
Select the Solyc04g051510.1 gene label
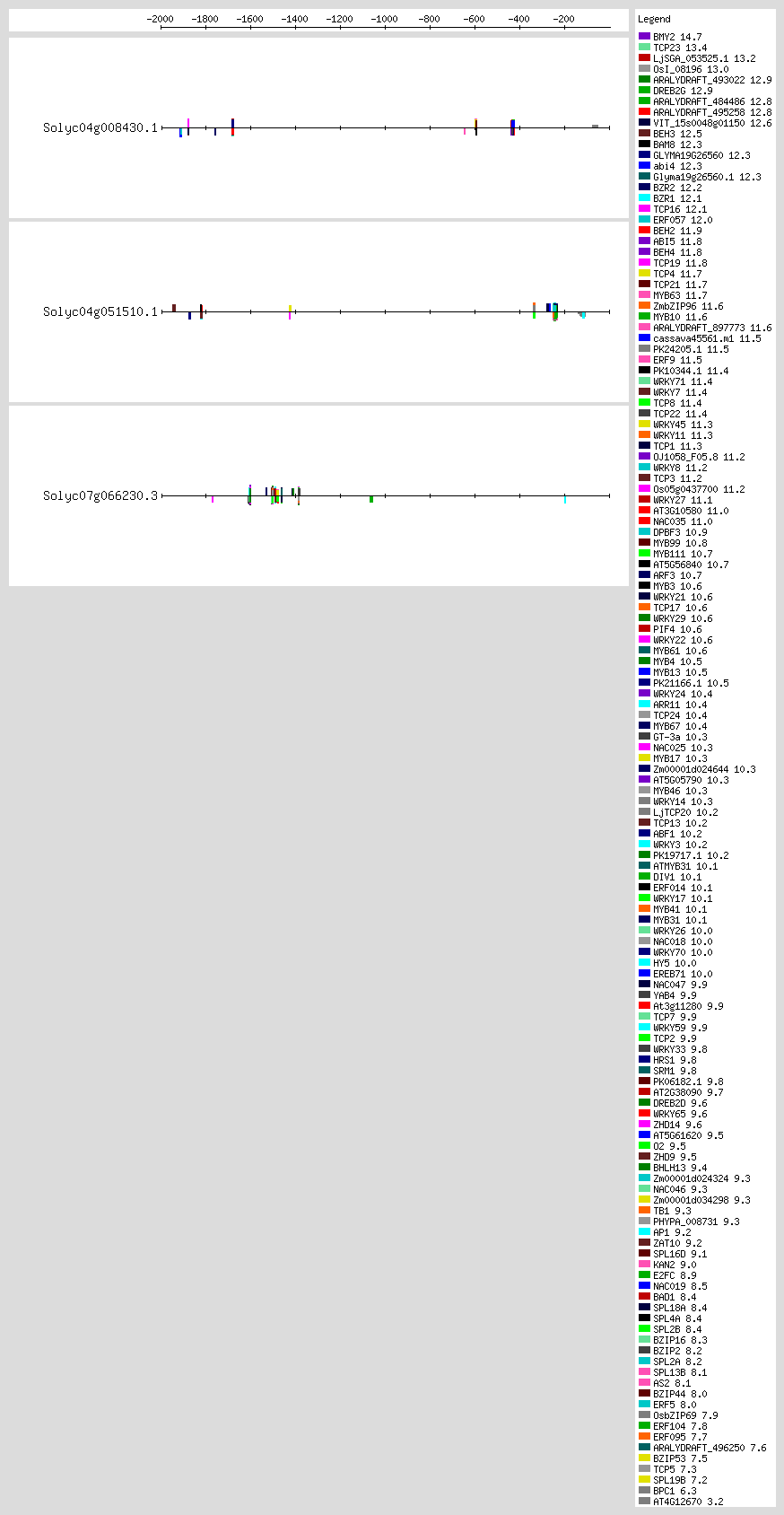pyautogui.click(x=100, y=312)
